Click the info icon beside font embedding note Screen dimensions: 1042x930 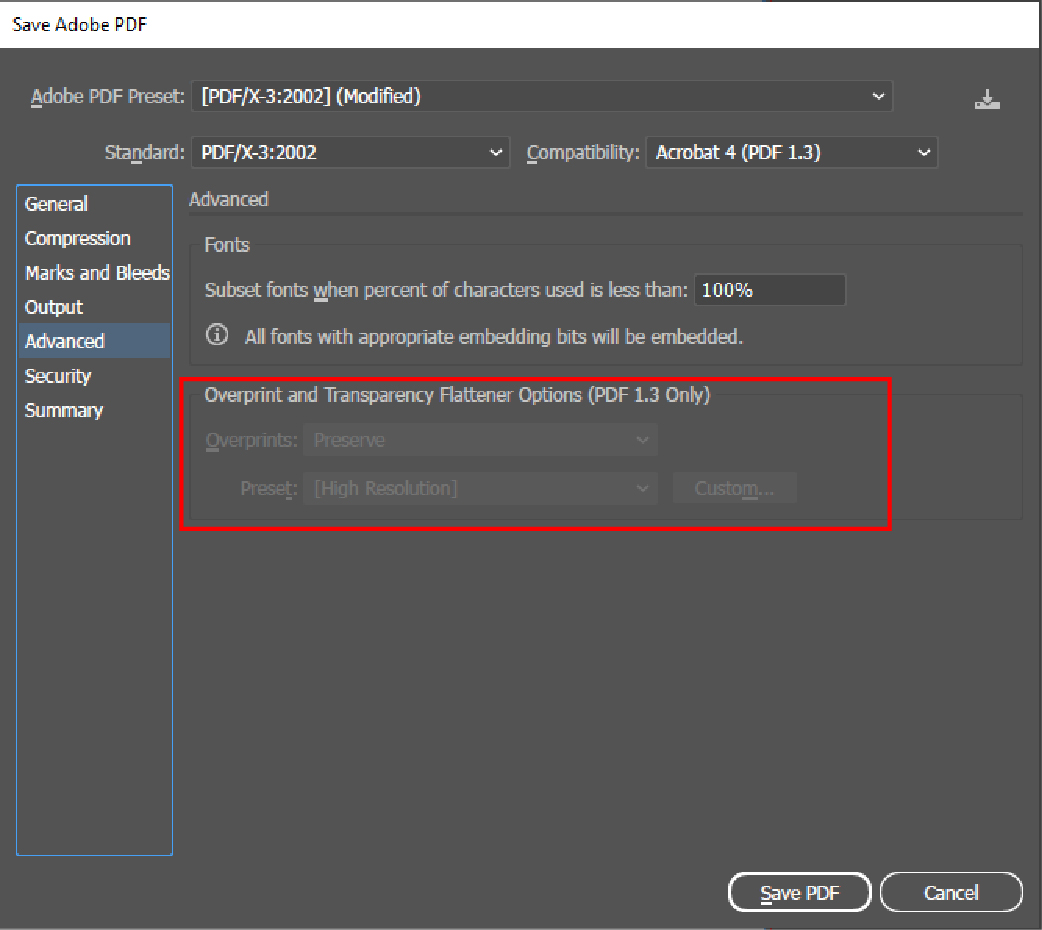point(217,335)
